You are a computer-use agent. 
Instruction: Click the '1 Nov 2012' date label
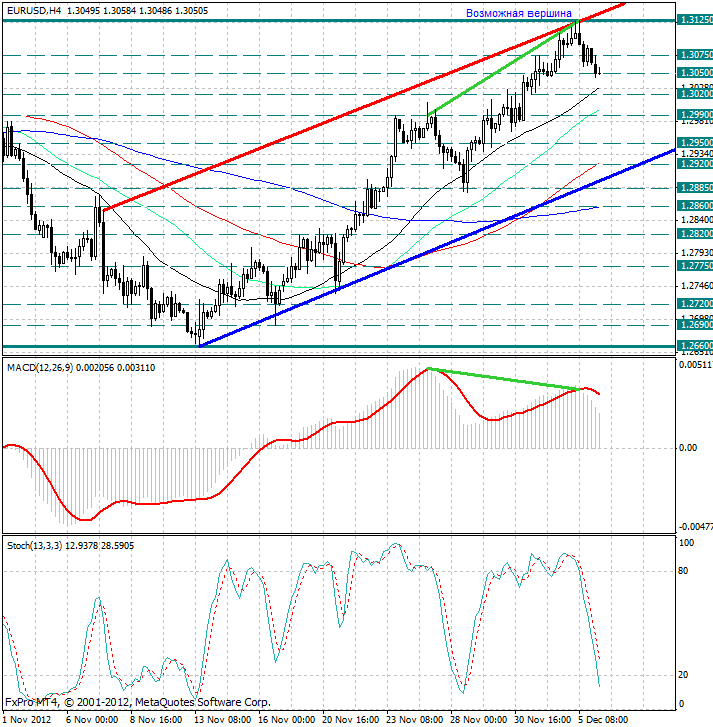[x=27, y=720]
